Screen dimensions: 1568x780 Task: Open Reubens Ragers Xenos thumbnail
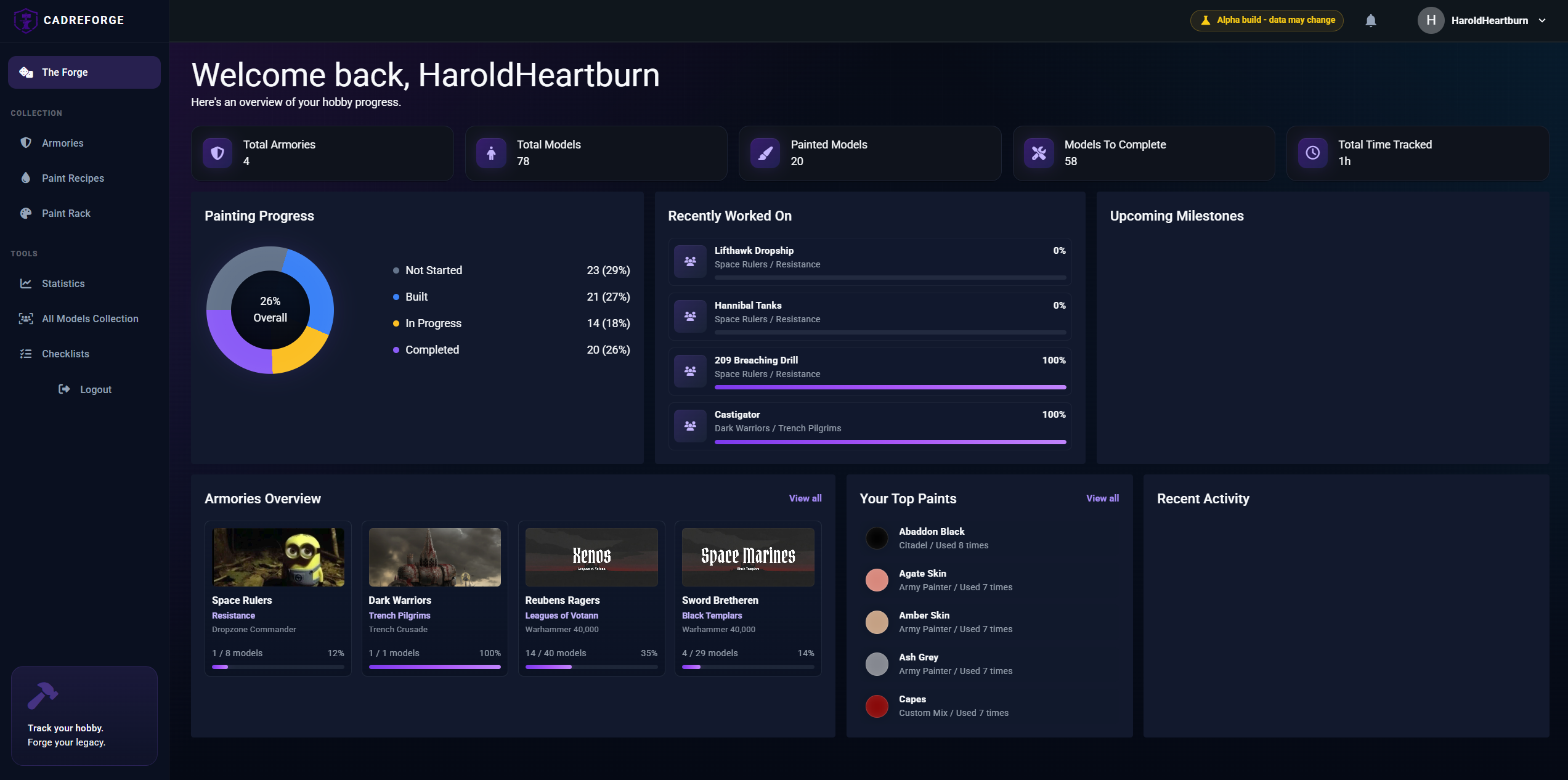point(591,557)
